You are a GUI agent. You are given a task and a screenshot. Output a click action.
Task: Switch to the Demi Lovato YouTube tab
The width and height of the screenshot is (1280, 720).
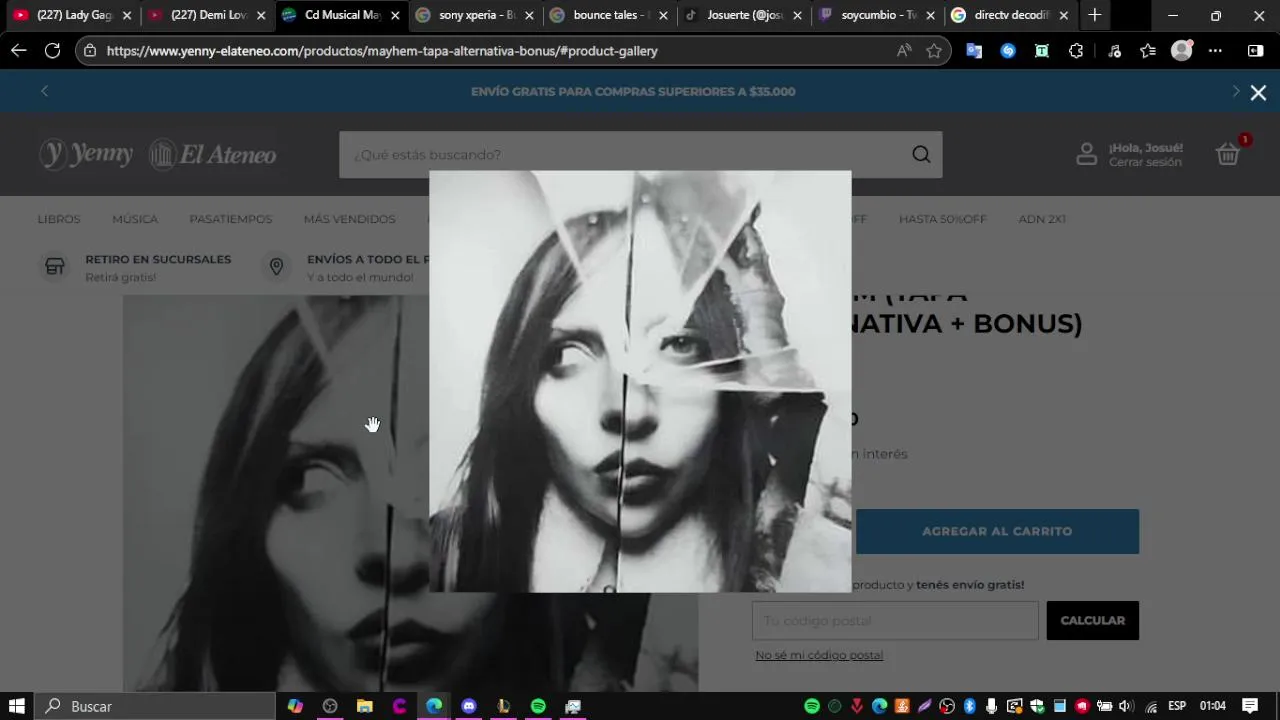pos(204,15)
